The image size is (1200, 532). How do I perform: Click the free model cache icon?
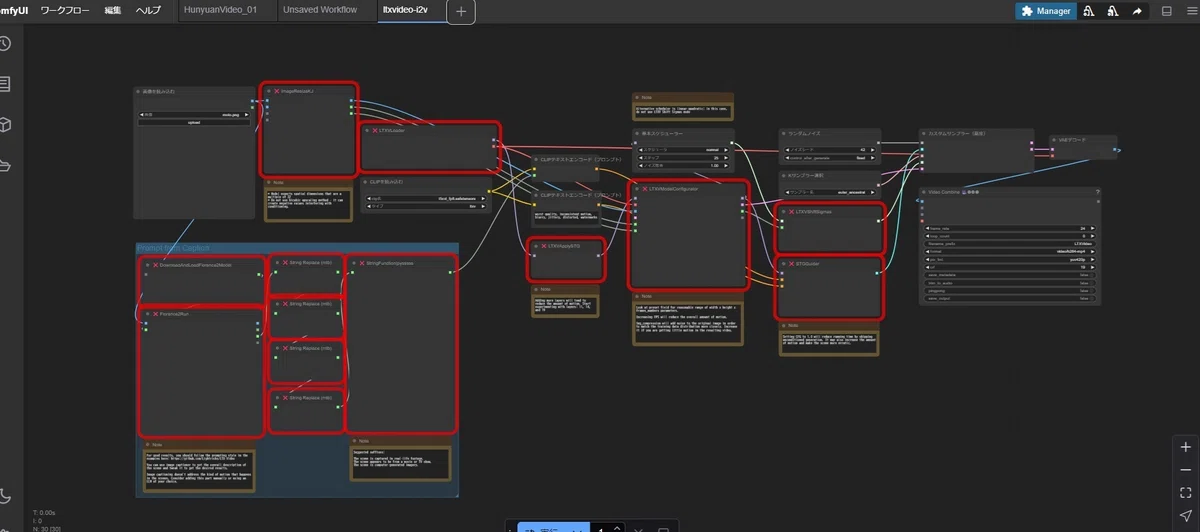tap(1112, 11)
